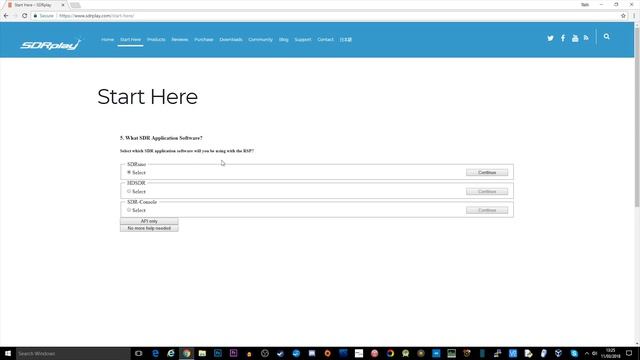Open SDRplay's Facebook page icon
The height and width of the screenshot is (360, 640).
click(x=563, y=38)
